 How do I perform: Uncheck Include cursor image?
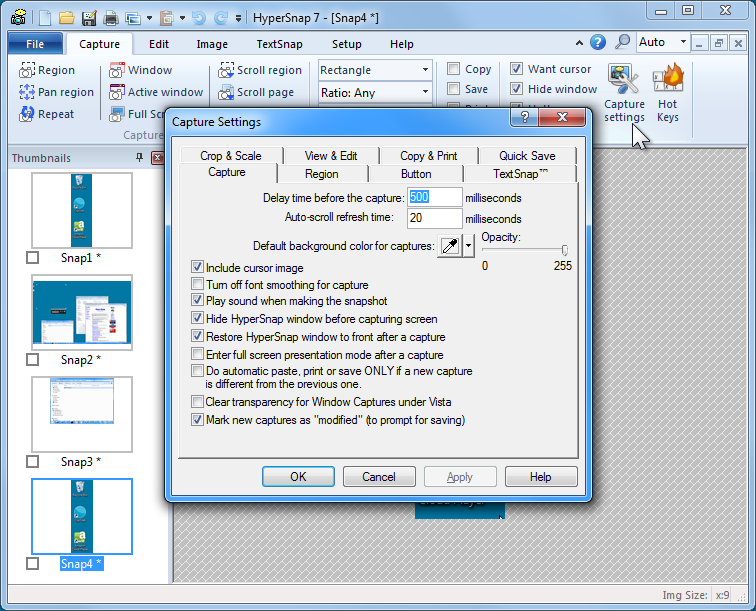tap(198, 268)
